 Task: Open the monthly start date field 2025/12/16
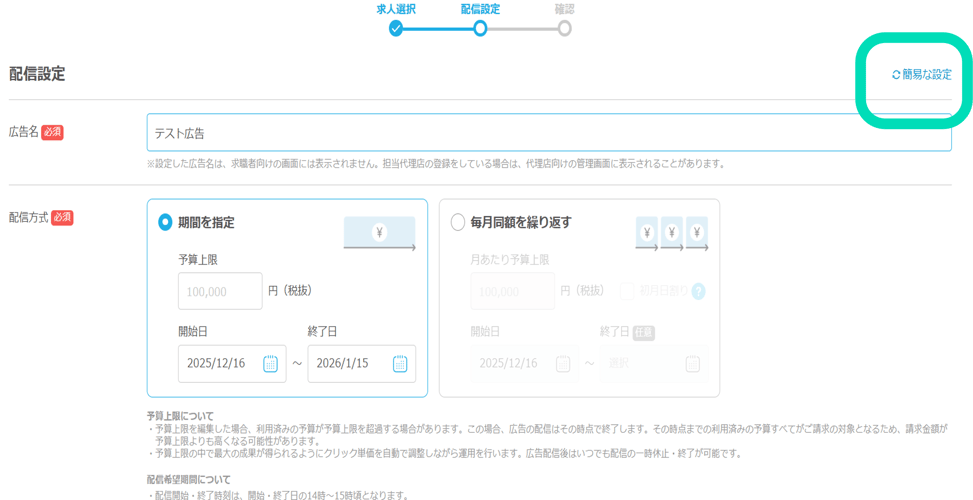click(x=524, y=364)
